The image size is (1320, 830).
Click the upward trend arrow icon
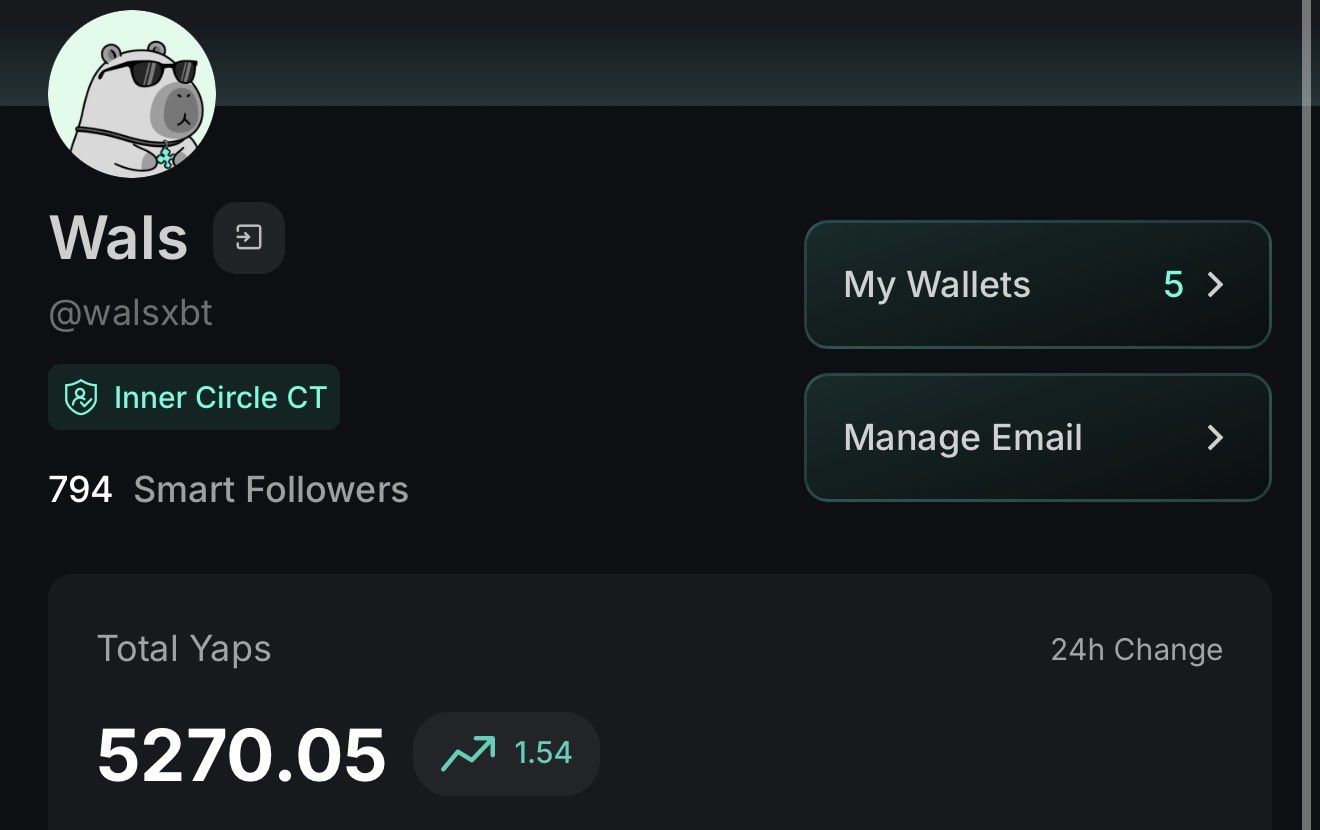click(468, 753)
